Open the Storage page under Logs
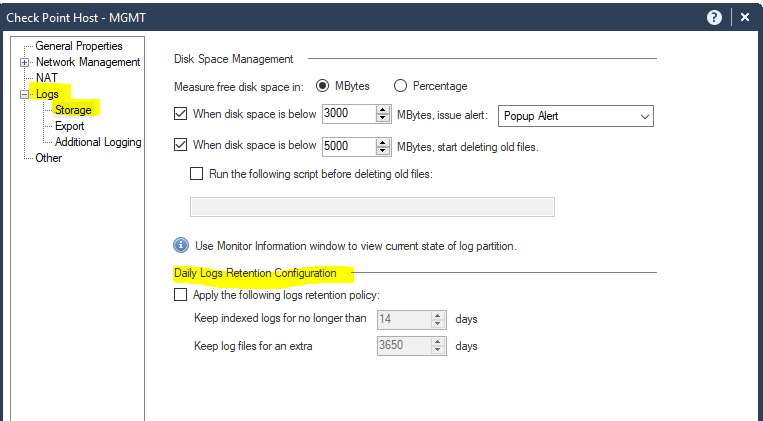The height and width of the screenshot is (421, 763). (x=73, y=110)
